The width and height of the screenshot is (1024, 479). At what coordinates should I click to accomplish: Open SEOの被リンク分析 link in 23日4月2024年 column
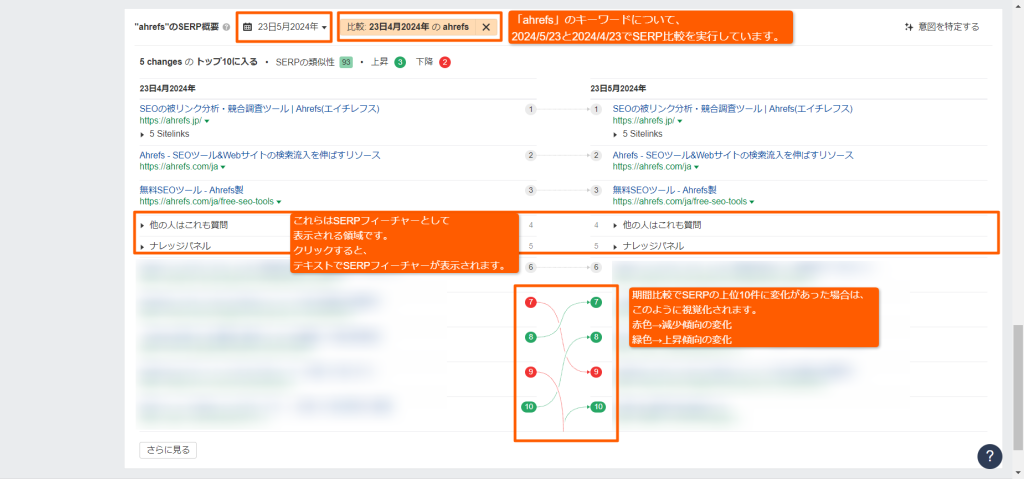pos(259,108)
